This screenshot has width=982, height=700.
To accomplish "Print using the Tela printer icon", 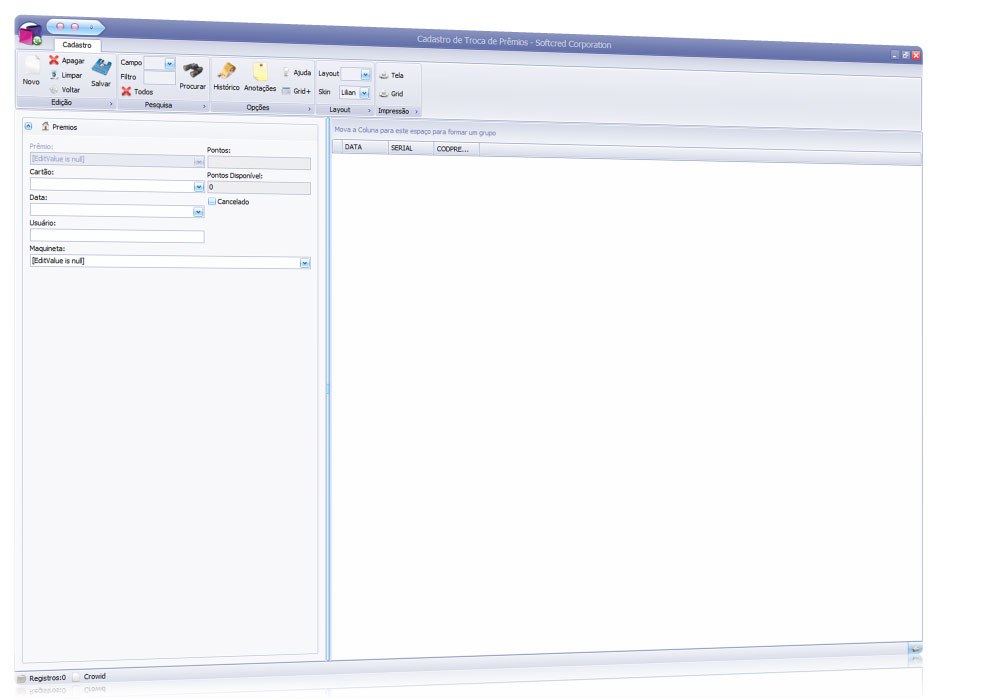I will (x=383, y=76).
